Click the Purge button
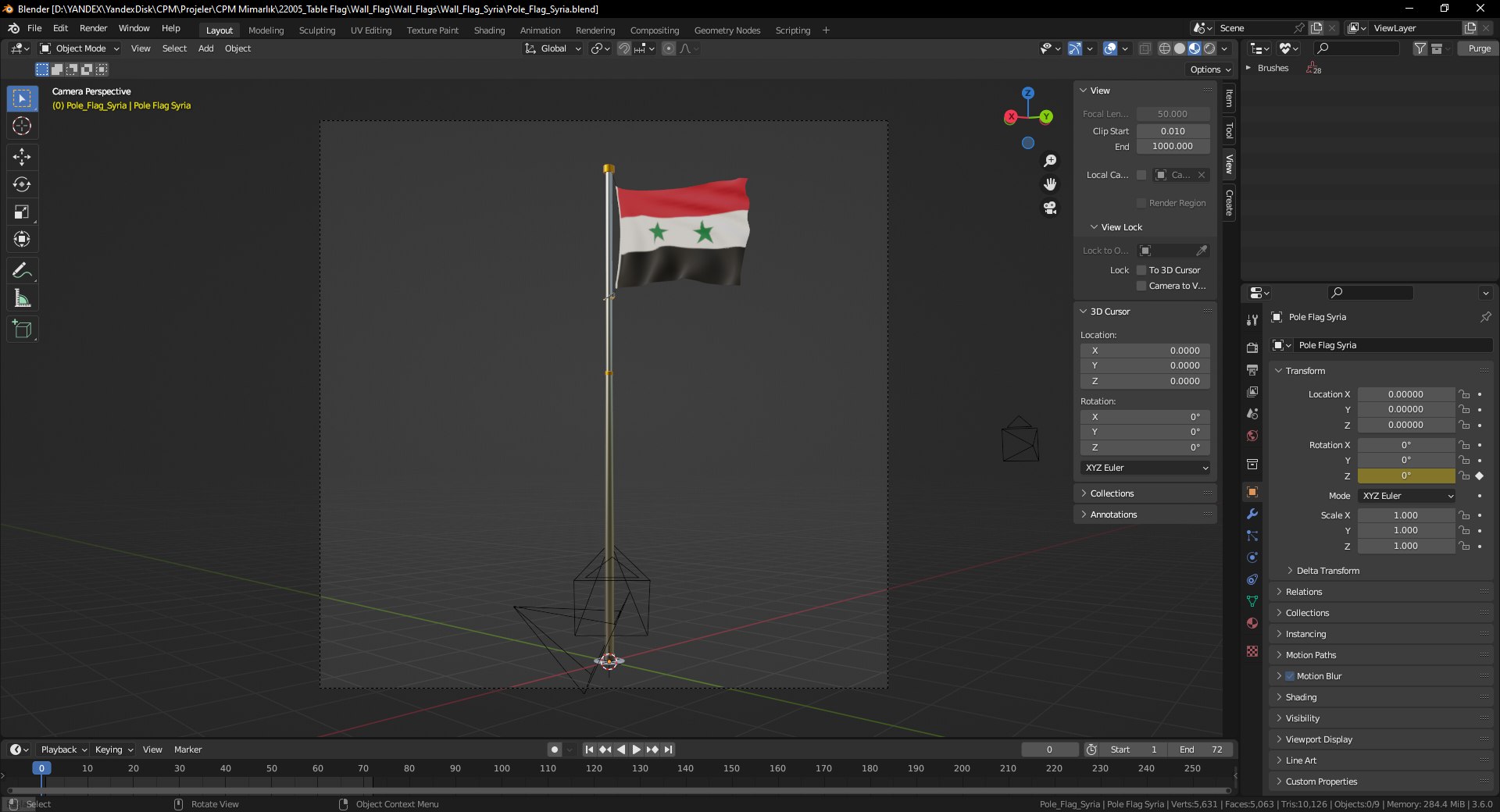The height and width of the screenshot is (812, 1500). tap(1479, 48)
